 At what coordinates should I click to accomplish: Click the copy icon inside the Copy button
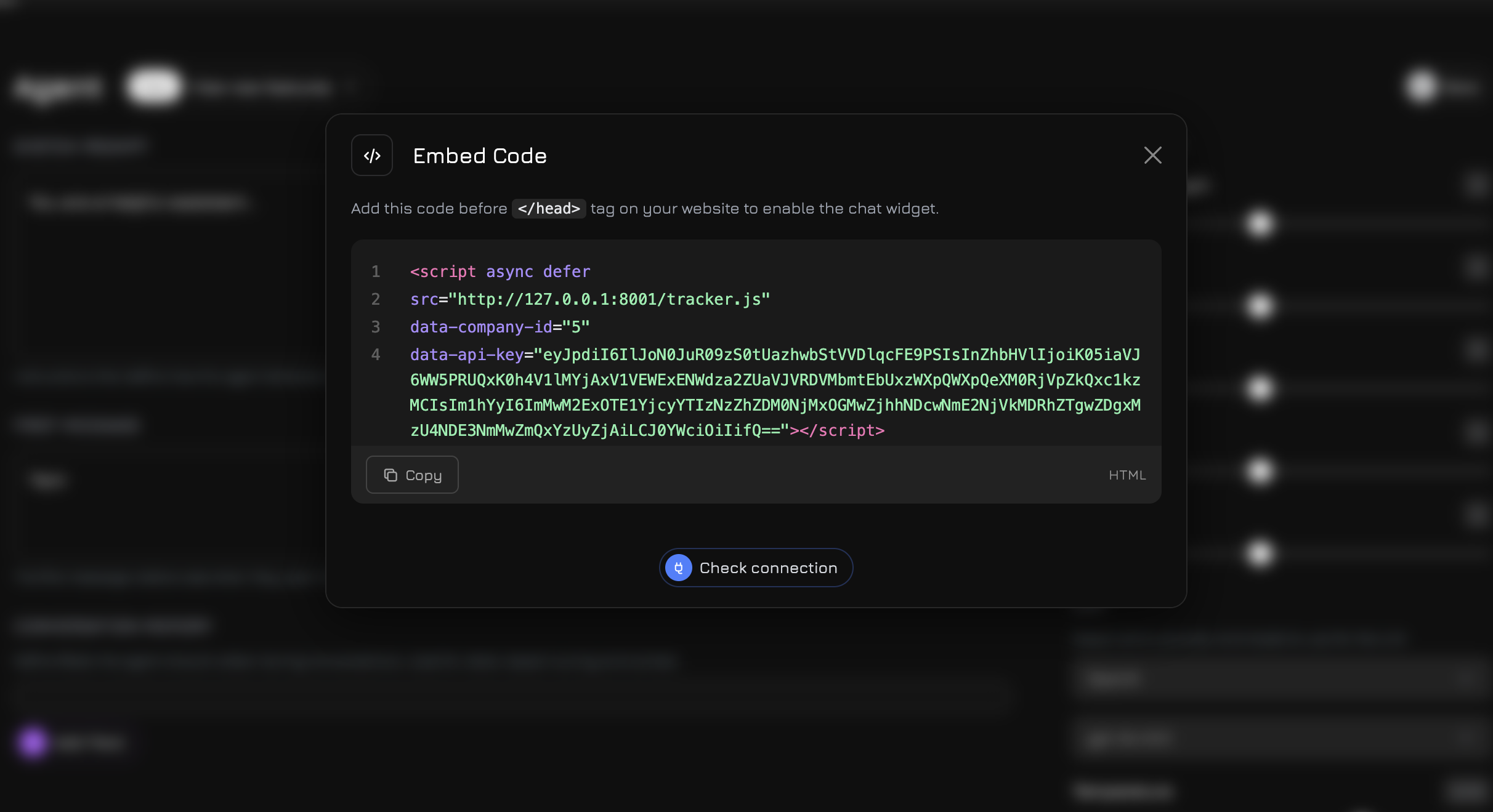[x=390, y=475]
